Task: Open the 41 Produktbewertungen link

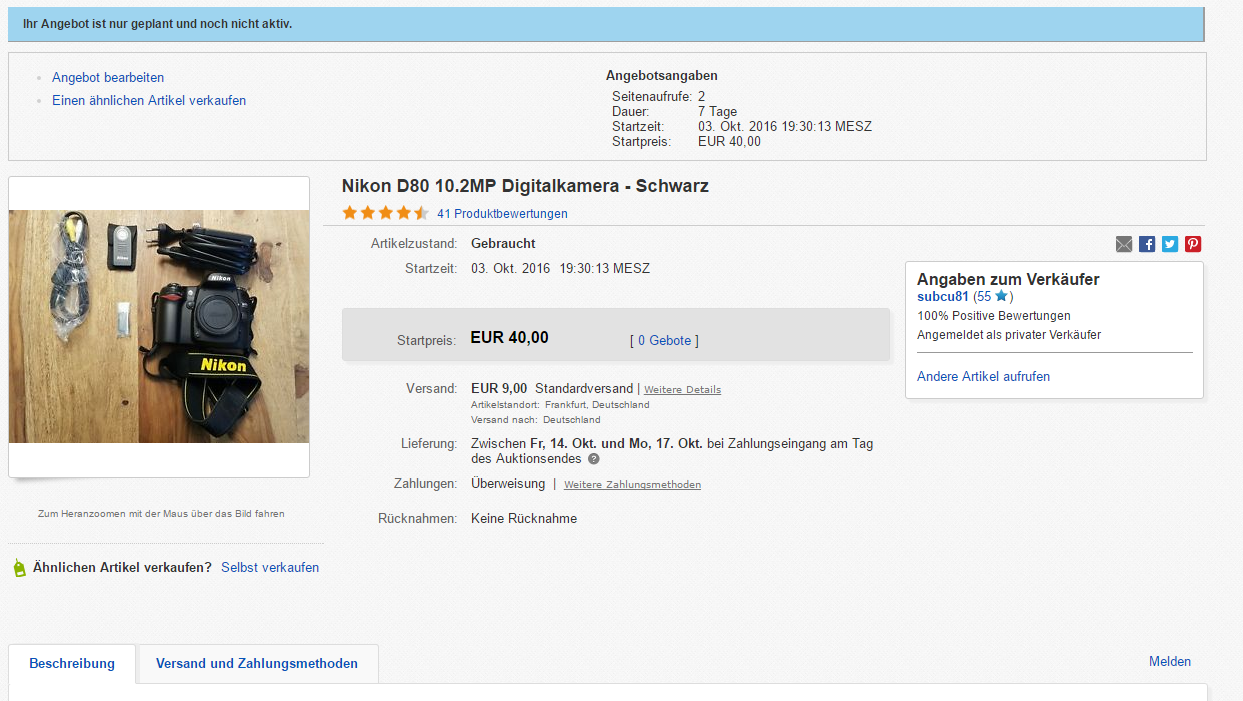Action: 502,213
